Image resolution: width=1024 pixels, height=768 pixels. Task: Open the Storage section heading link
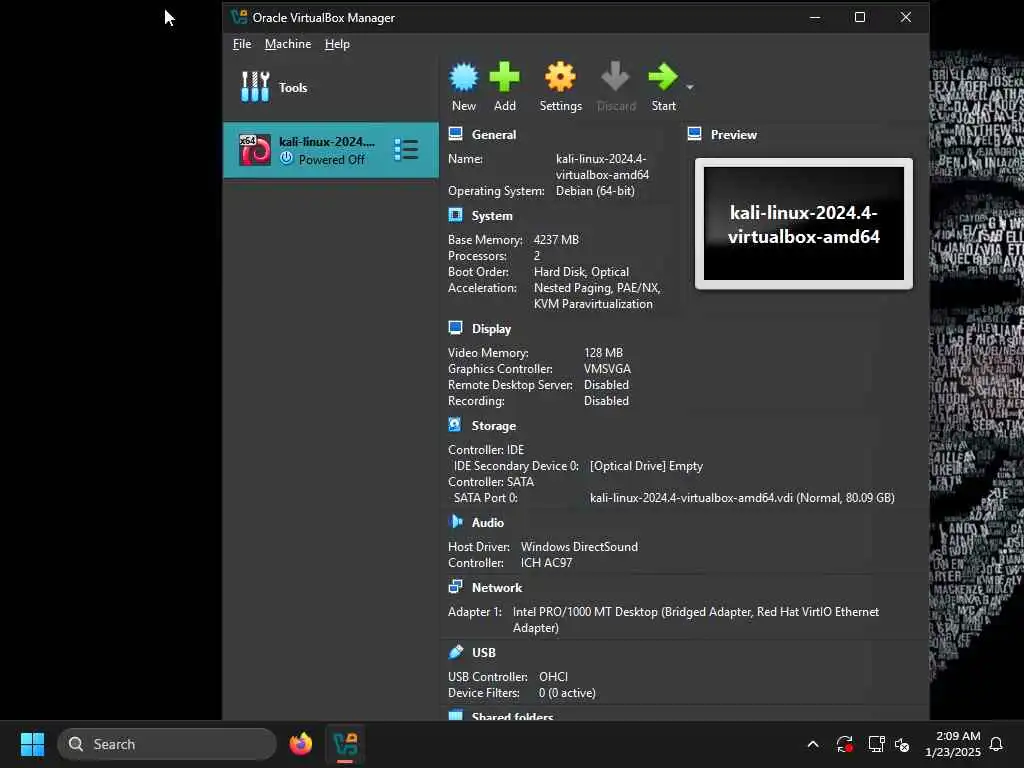pos(494,426)
